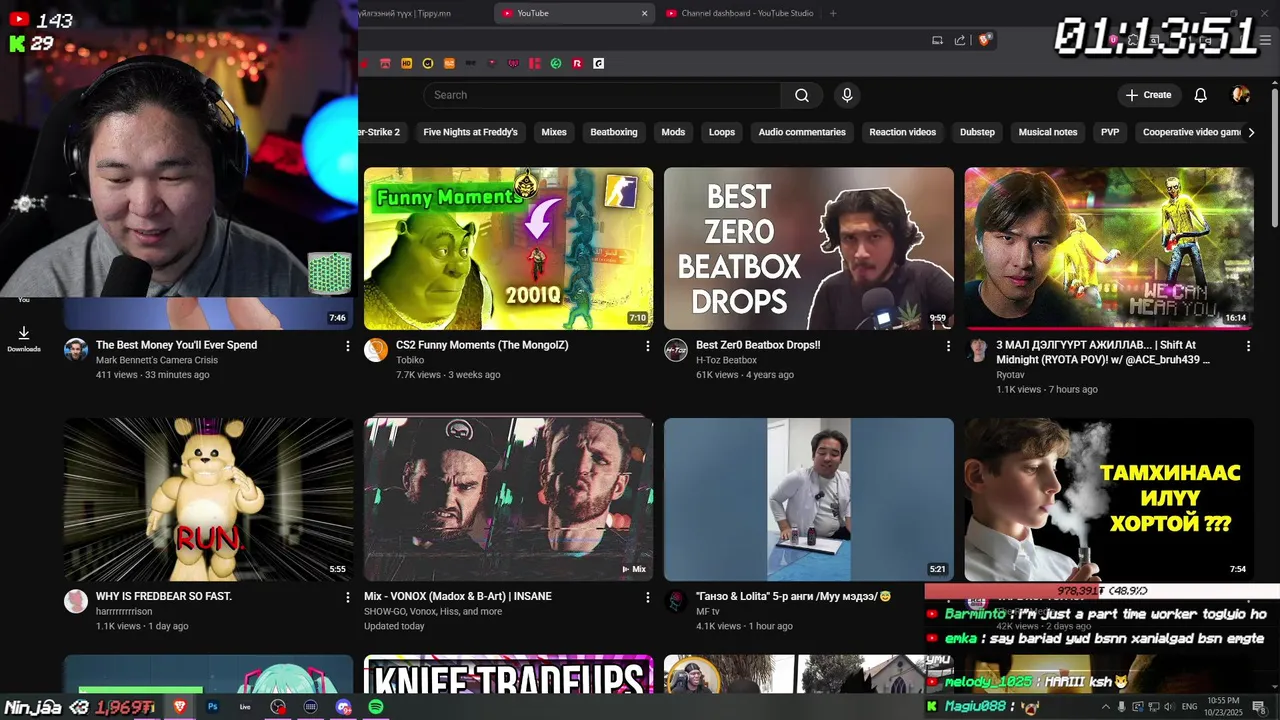Image resolution: width=1280 pixels, height=720 pixels.
Task: Focus the YouTube search field
Action: click(x=602, y=95)
